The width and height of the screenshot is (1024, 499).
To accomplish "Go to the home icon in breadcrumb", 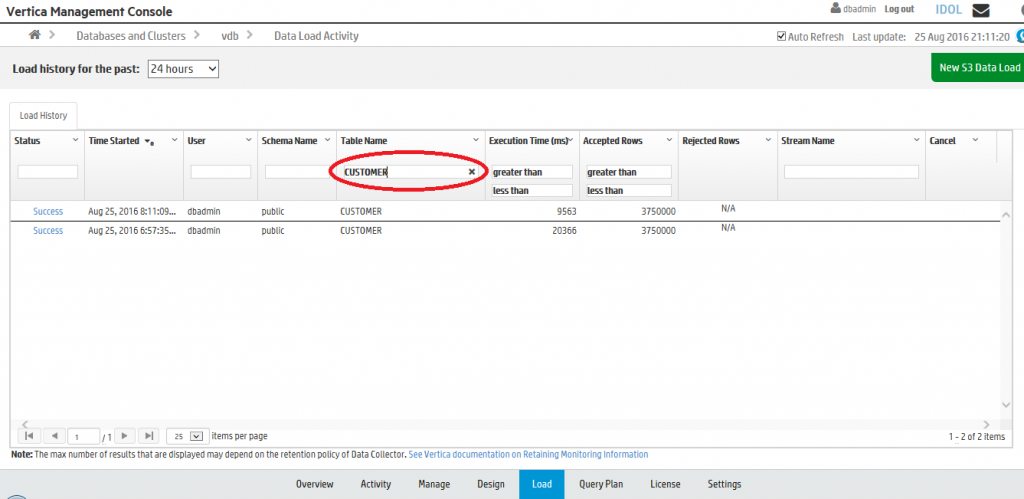I will click(35, 35).
